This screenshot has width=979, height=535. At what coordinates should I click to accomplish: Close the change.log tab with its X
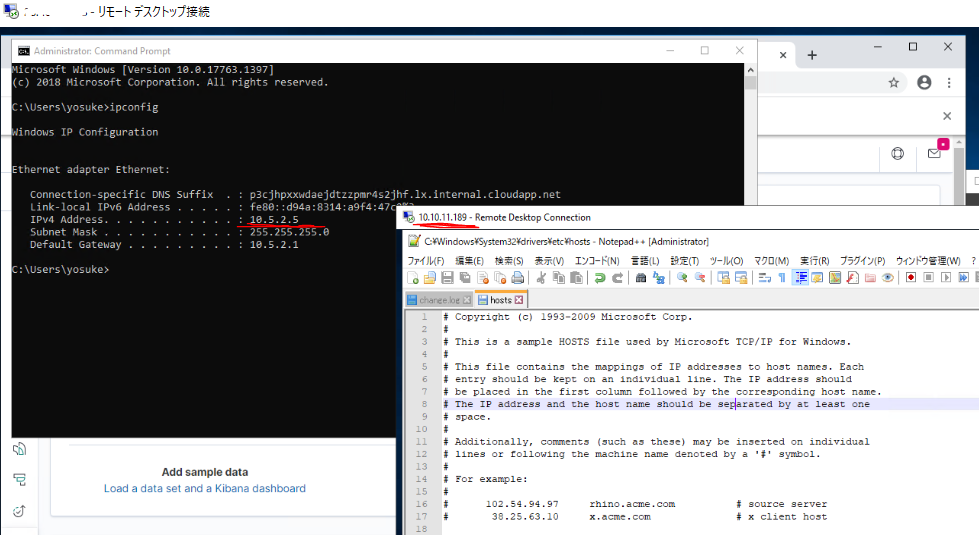click(x=466, y=300)
